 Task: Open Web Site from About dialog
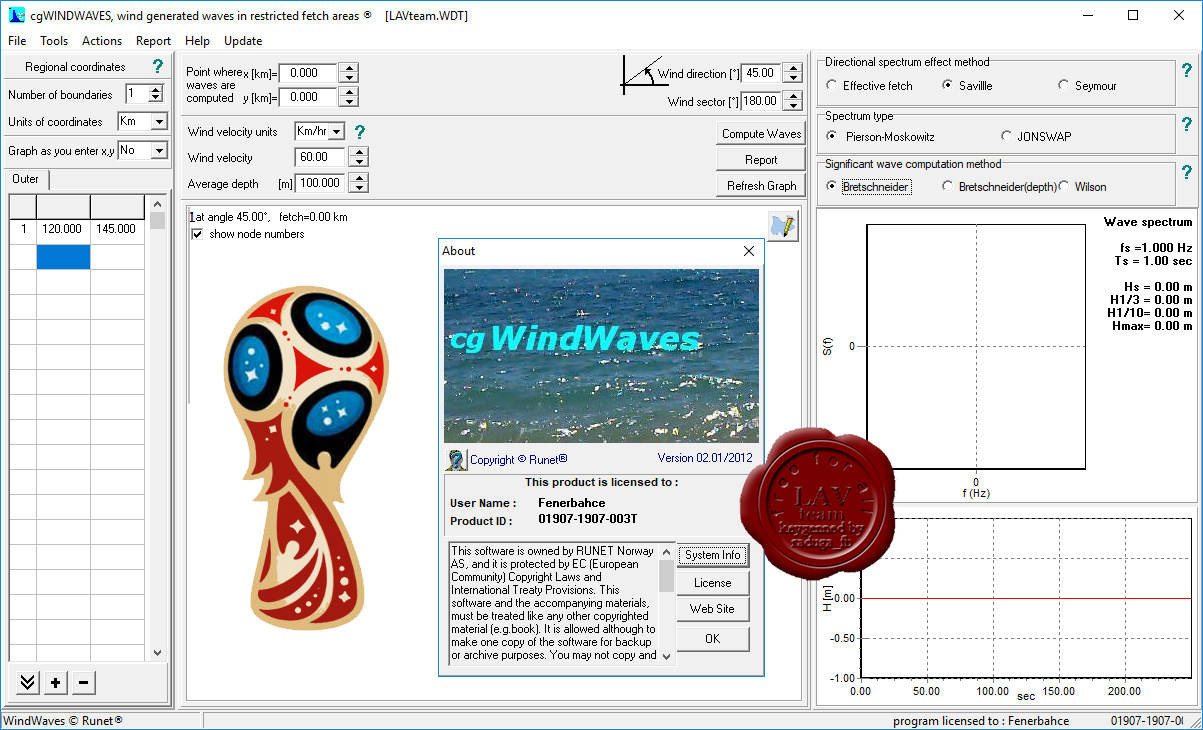[713, 609]
